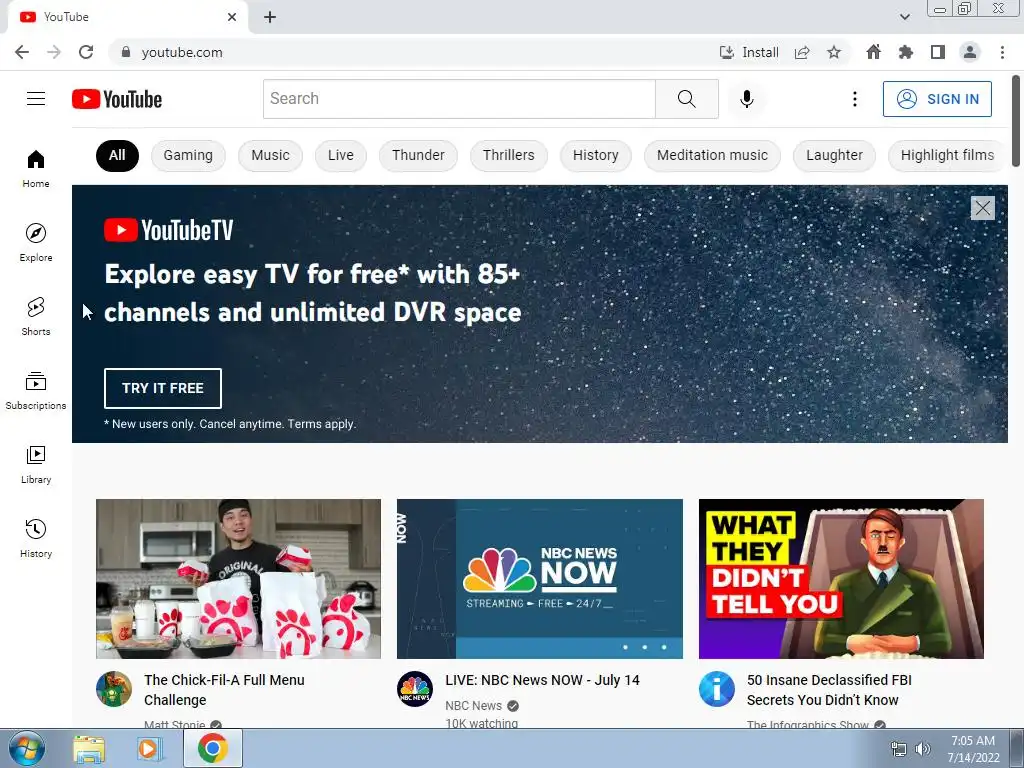Open Shorts in sidebar
1024x768 pixels.
point(36,316)
